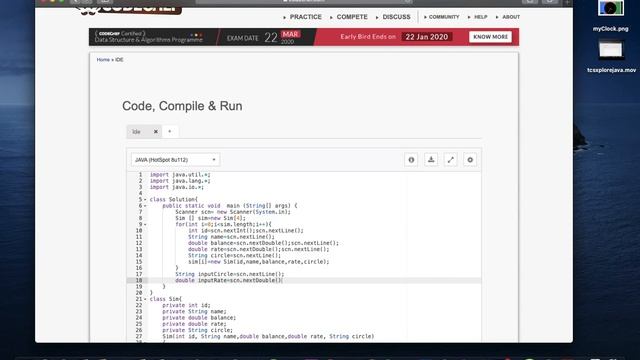640x360 pixels.
Task: Click the IDE breadcrumb link
Action: click(119, 60)
